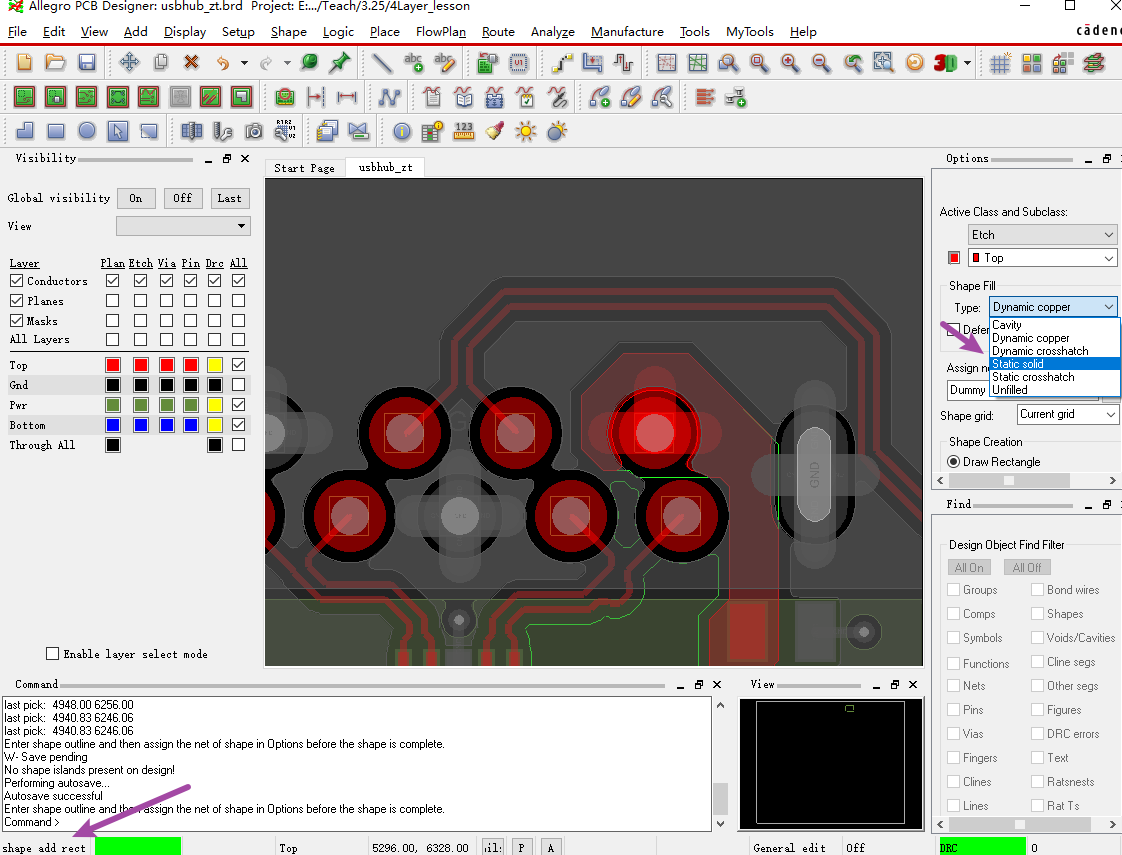Click the Shape Add Circle icon

(87, 131)
